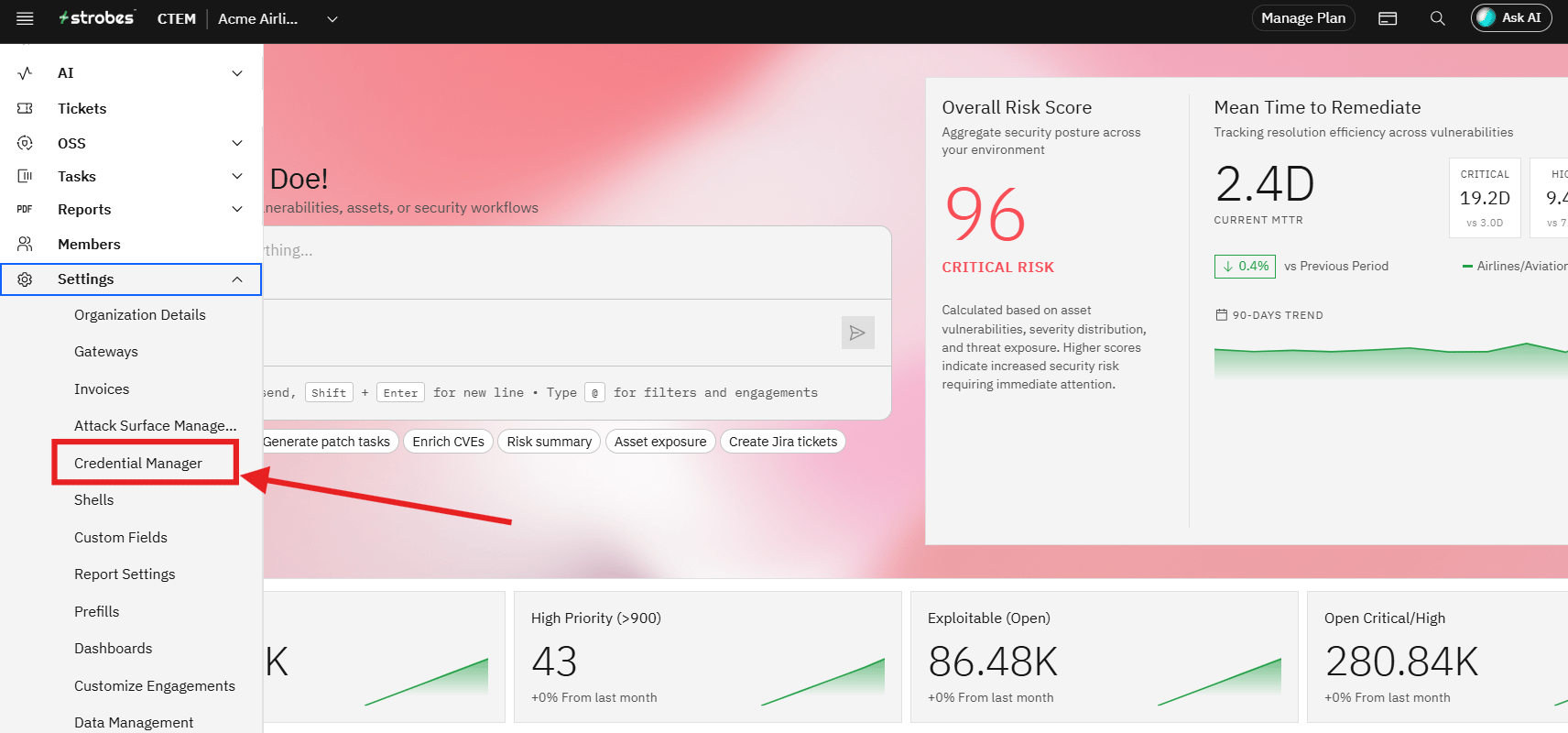Open the billing card icon in top bar
This screenshot has width=1568, height=733.
point(1388,18)
